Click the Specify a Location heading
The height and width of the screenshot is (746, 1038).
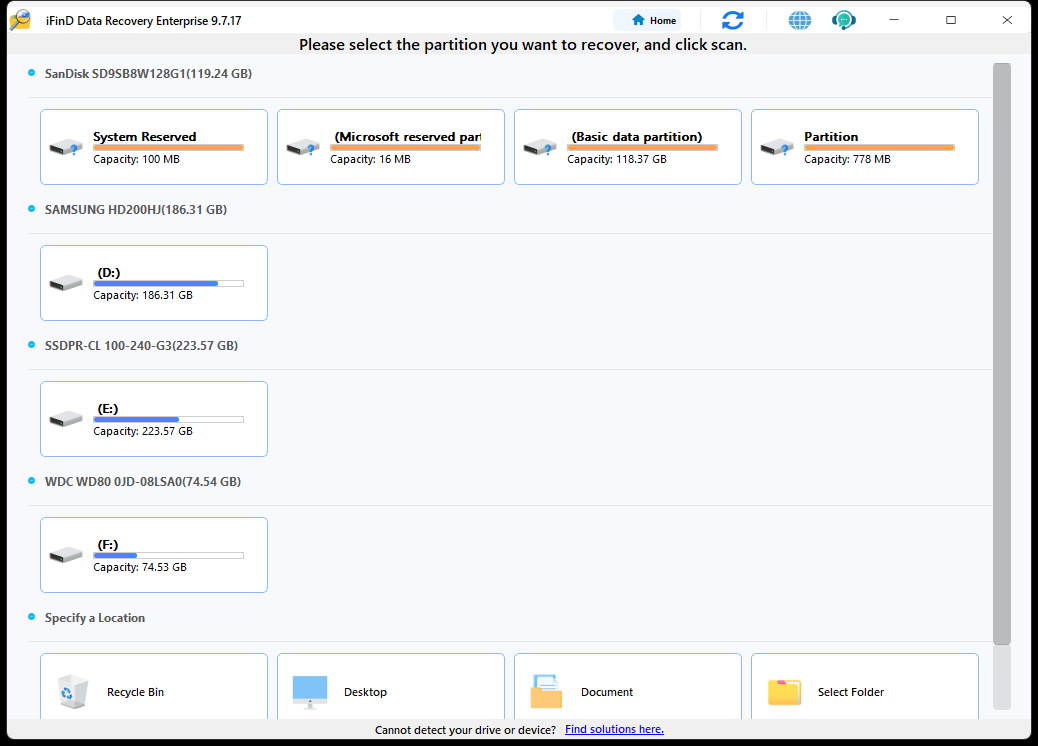click(95, 618)
